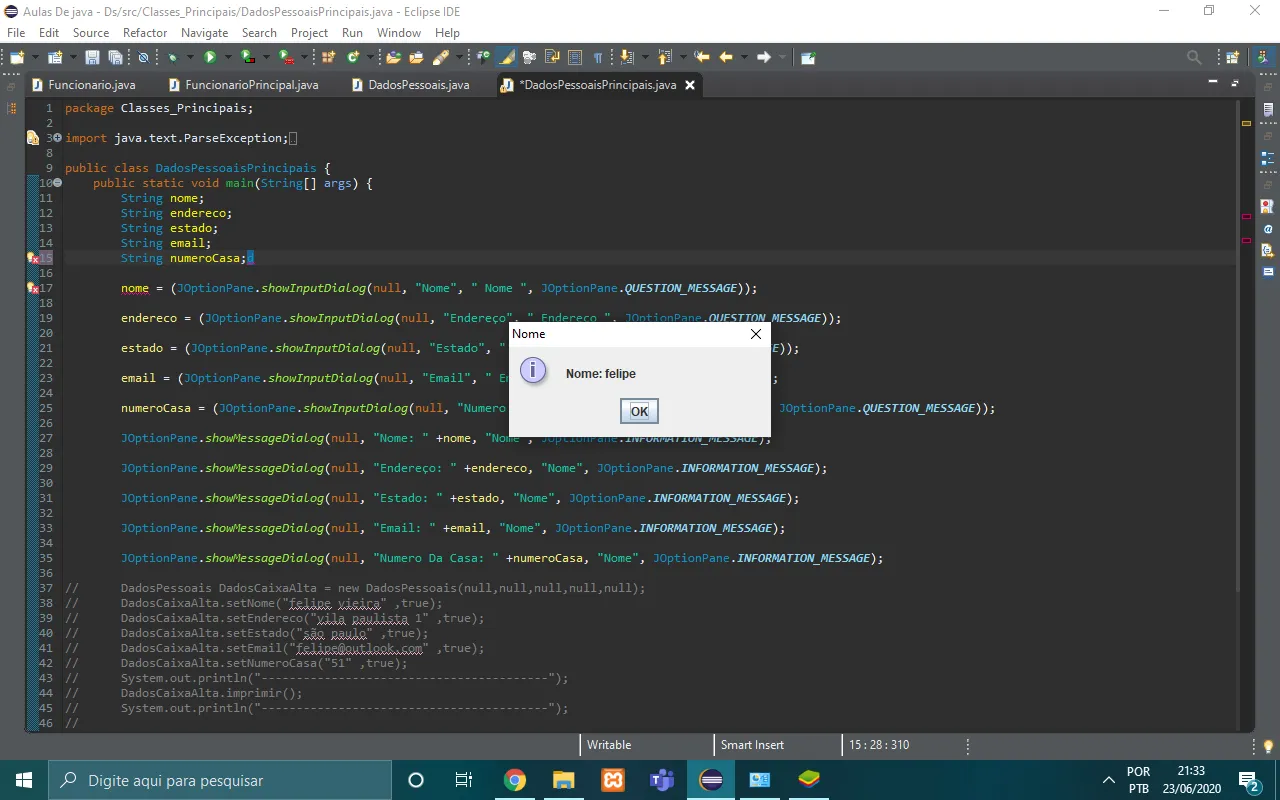
Task: Switch to the FuncionarioPrincipal.java tab
Action: tap(250, 85)
